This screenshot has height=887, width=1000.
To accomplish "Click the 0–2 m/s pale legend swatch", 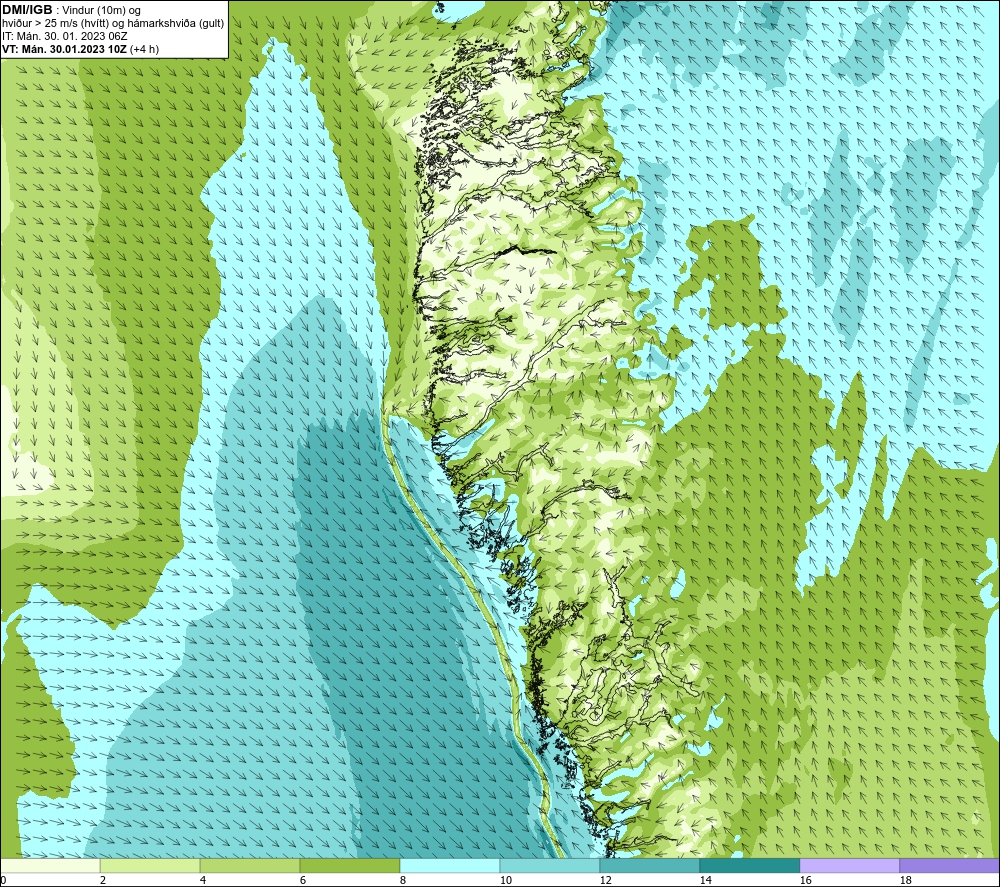I will coord(50,865).
